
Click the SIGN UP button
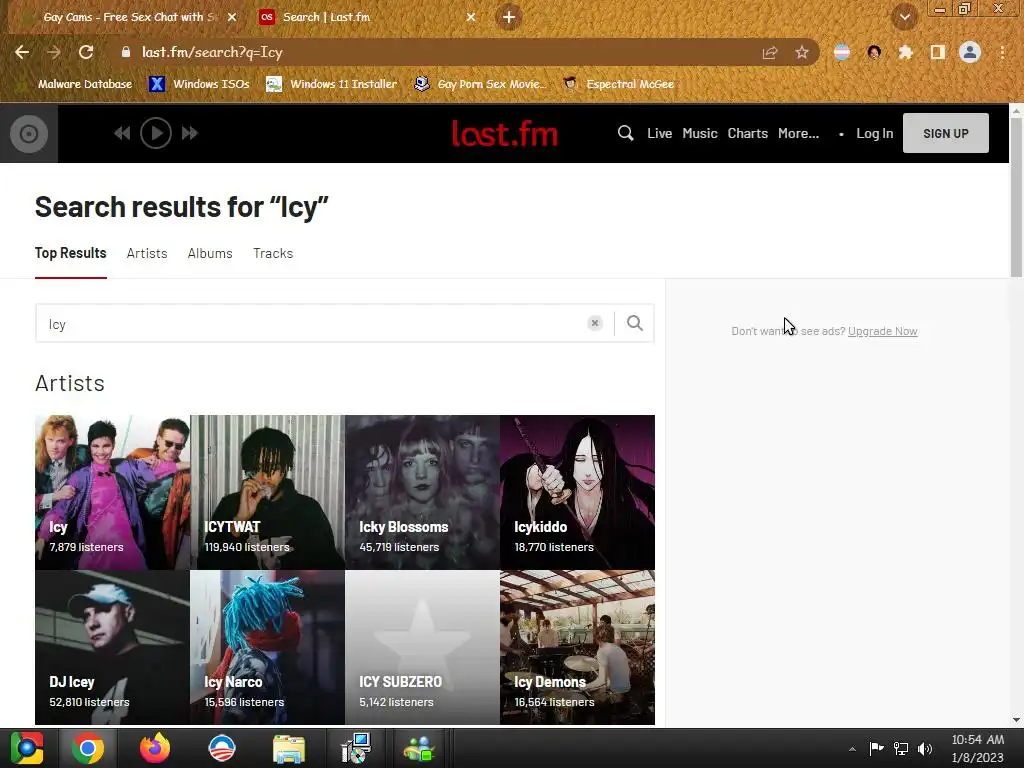click(946, 133)
